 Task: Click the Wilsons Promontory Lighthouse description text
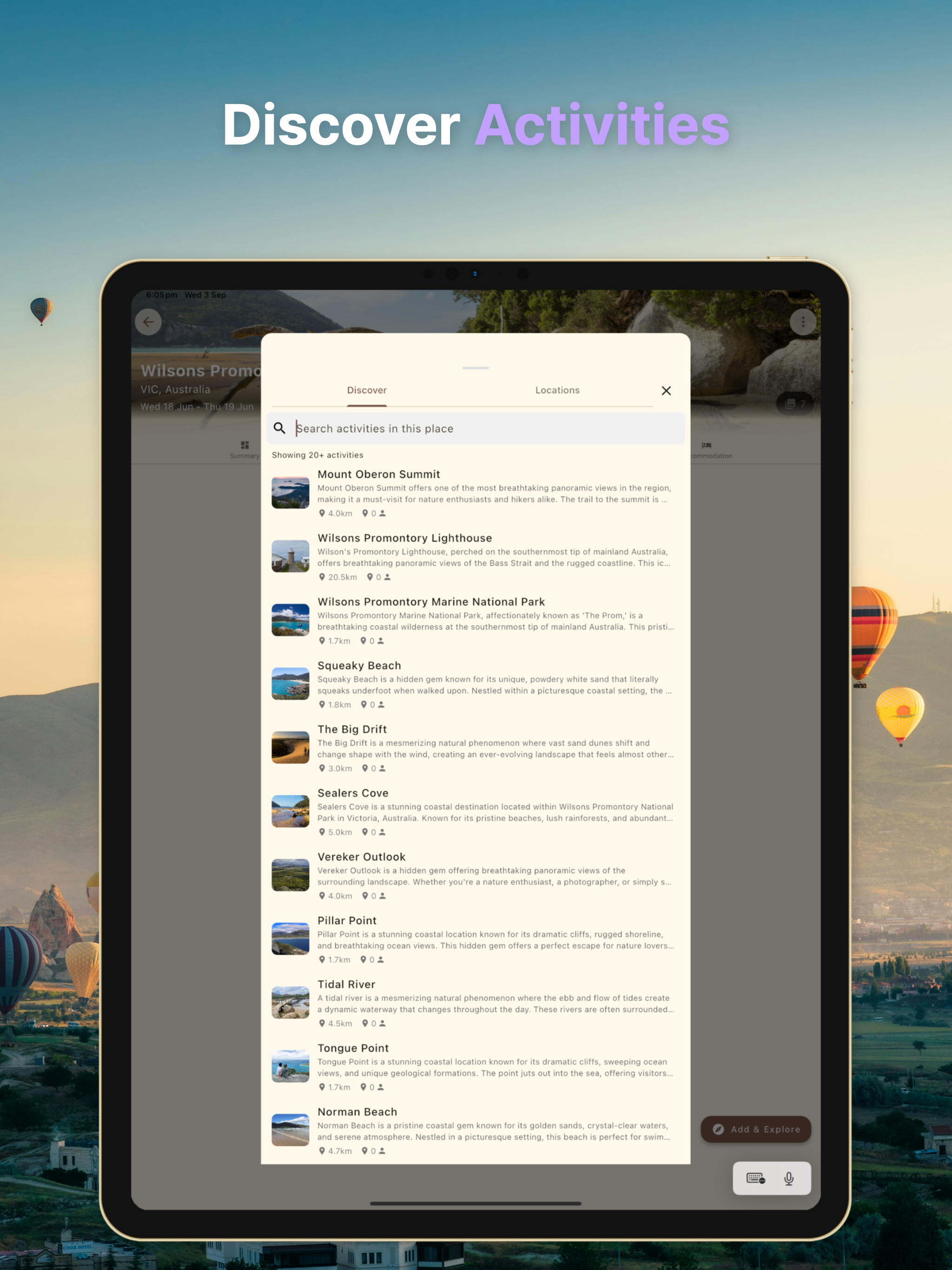(495, 557)
